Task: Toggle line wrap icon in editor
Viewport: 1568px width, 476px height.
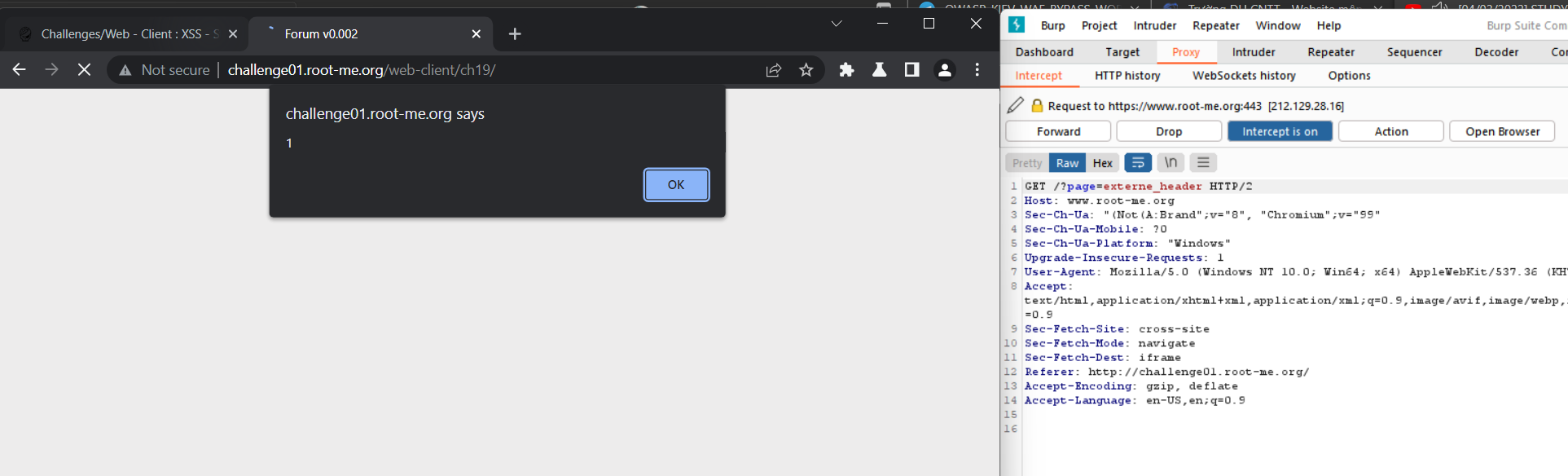Action: (x=1138, y=163)
